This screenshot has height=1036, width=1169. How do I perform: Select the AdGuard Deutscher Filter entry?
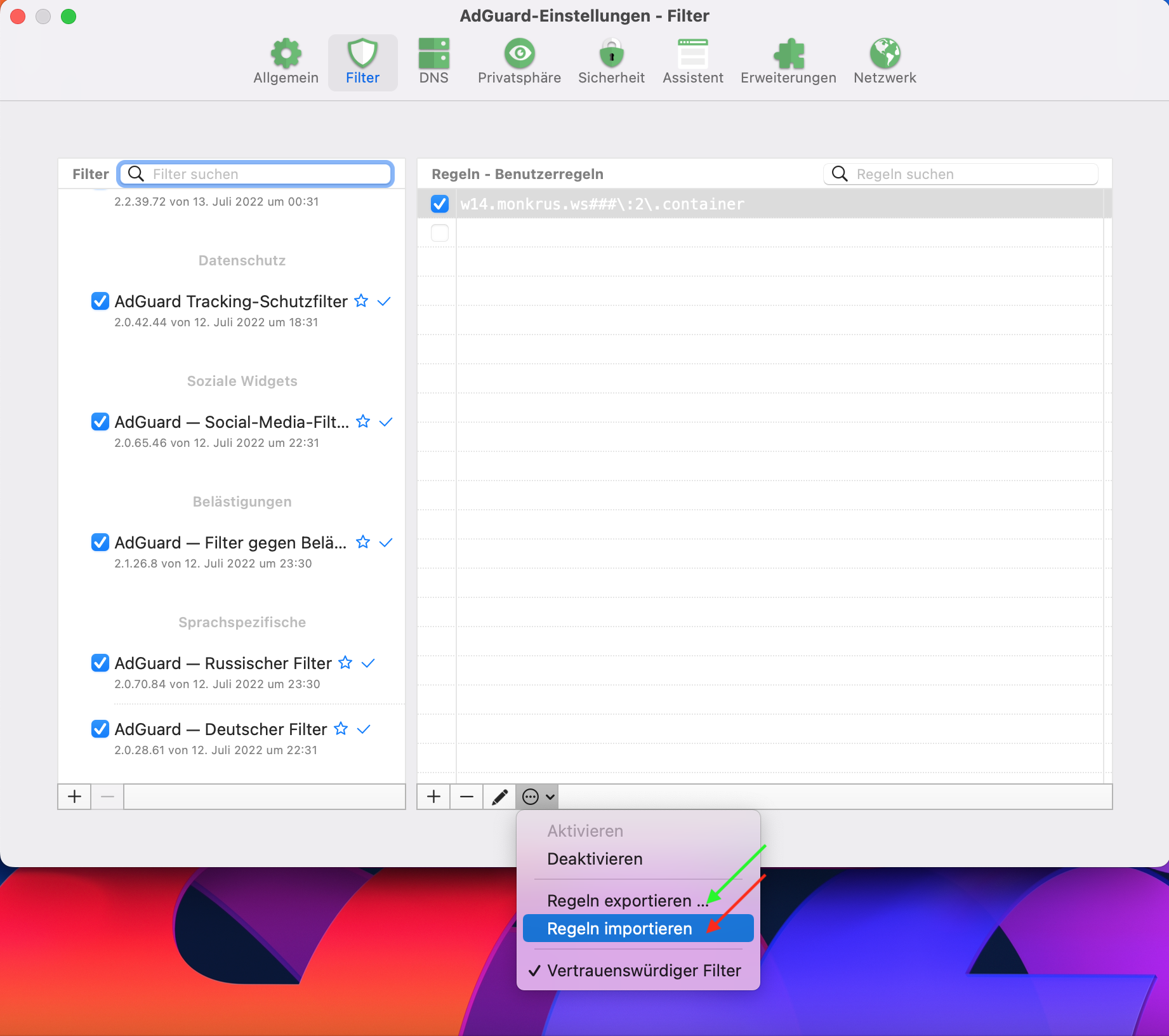pyautogui.click(x=221, y=729)
